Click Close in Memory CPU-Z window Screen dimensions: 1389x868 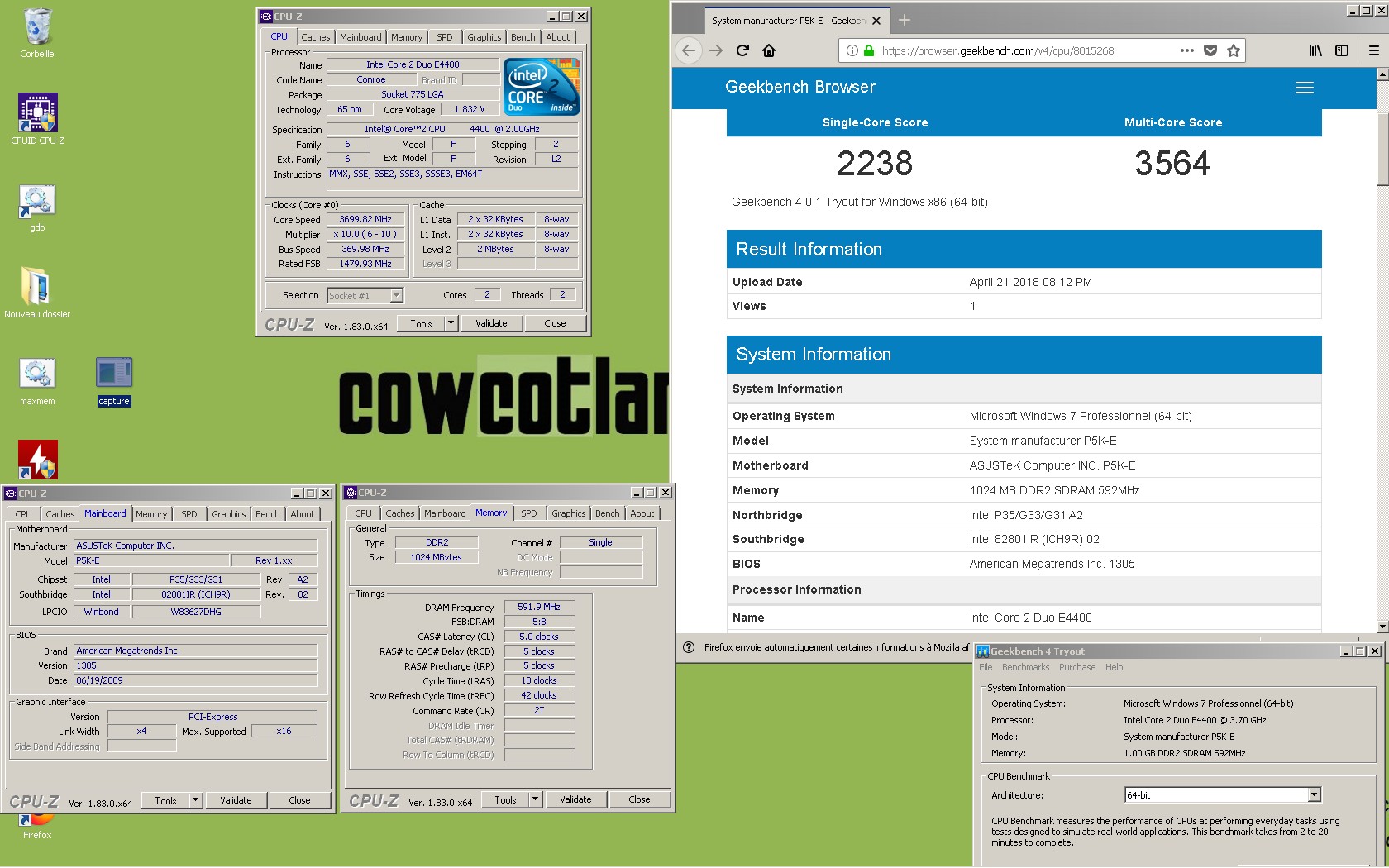(639, 799)
